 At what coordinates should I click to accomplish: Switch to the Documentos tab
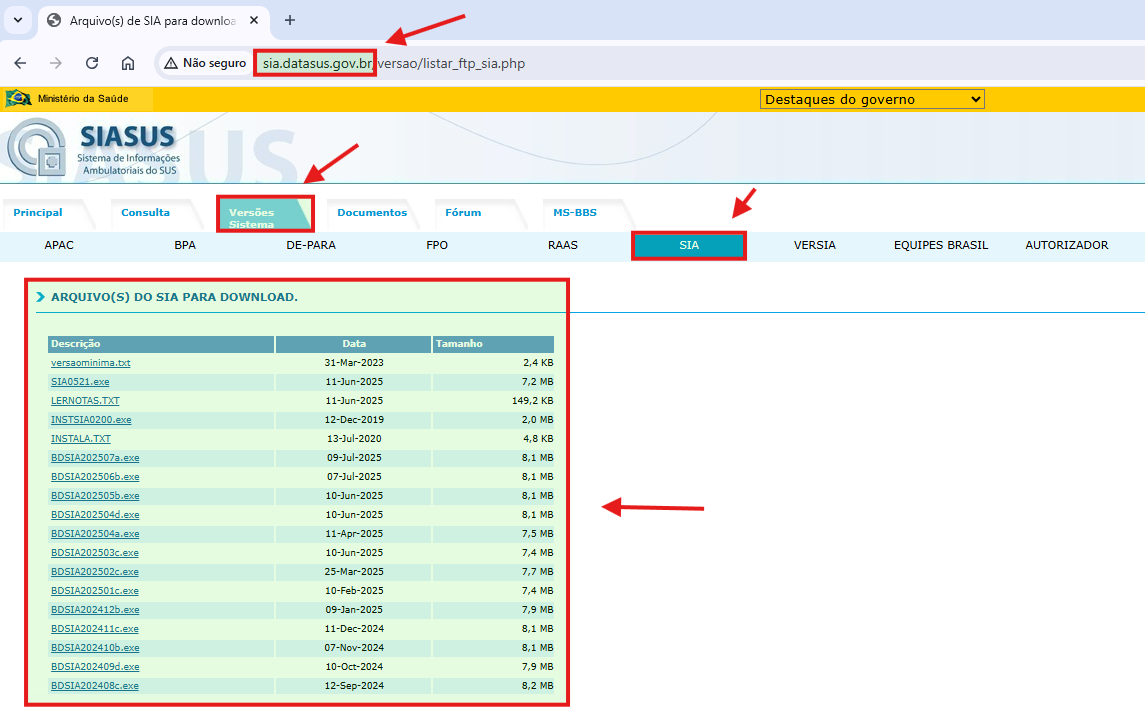tap(371, 213)
